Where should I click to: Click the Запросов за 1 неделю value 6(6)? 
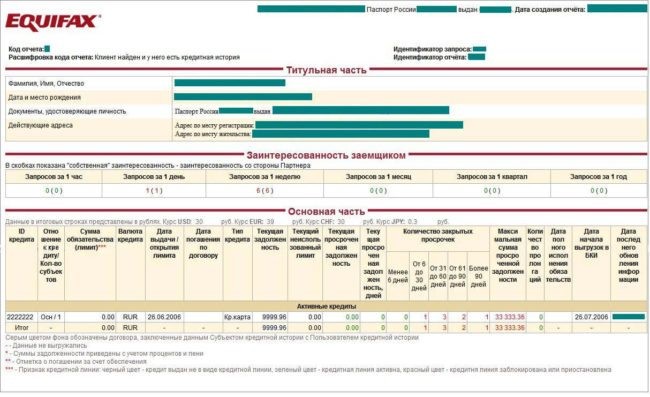pos(264,191)
